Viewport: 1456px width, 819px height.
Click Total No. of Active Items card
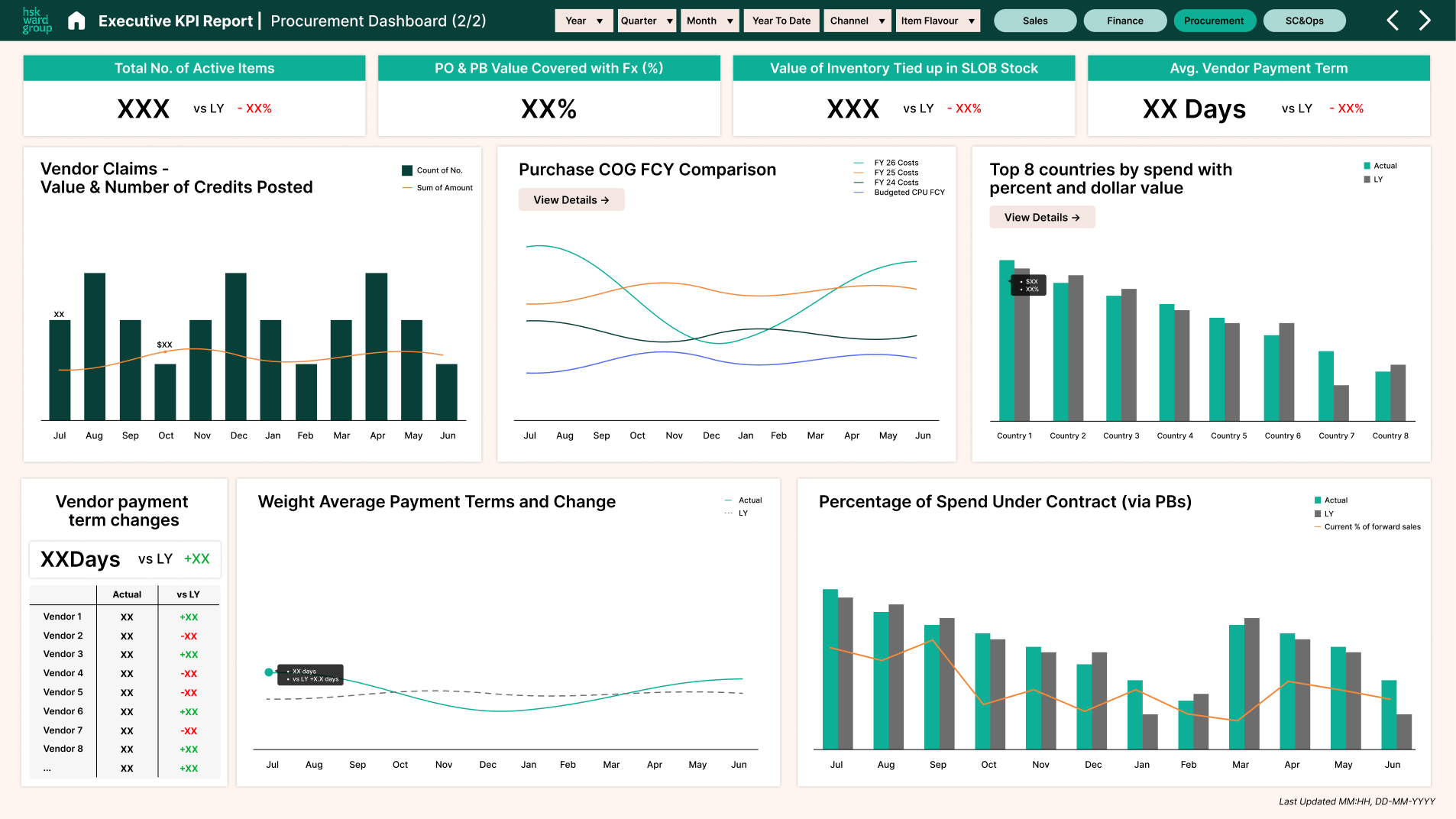(x=194, y=95)
